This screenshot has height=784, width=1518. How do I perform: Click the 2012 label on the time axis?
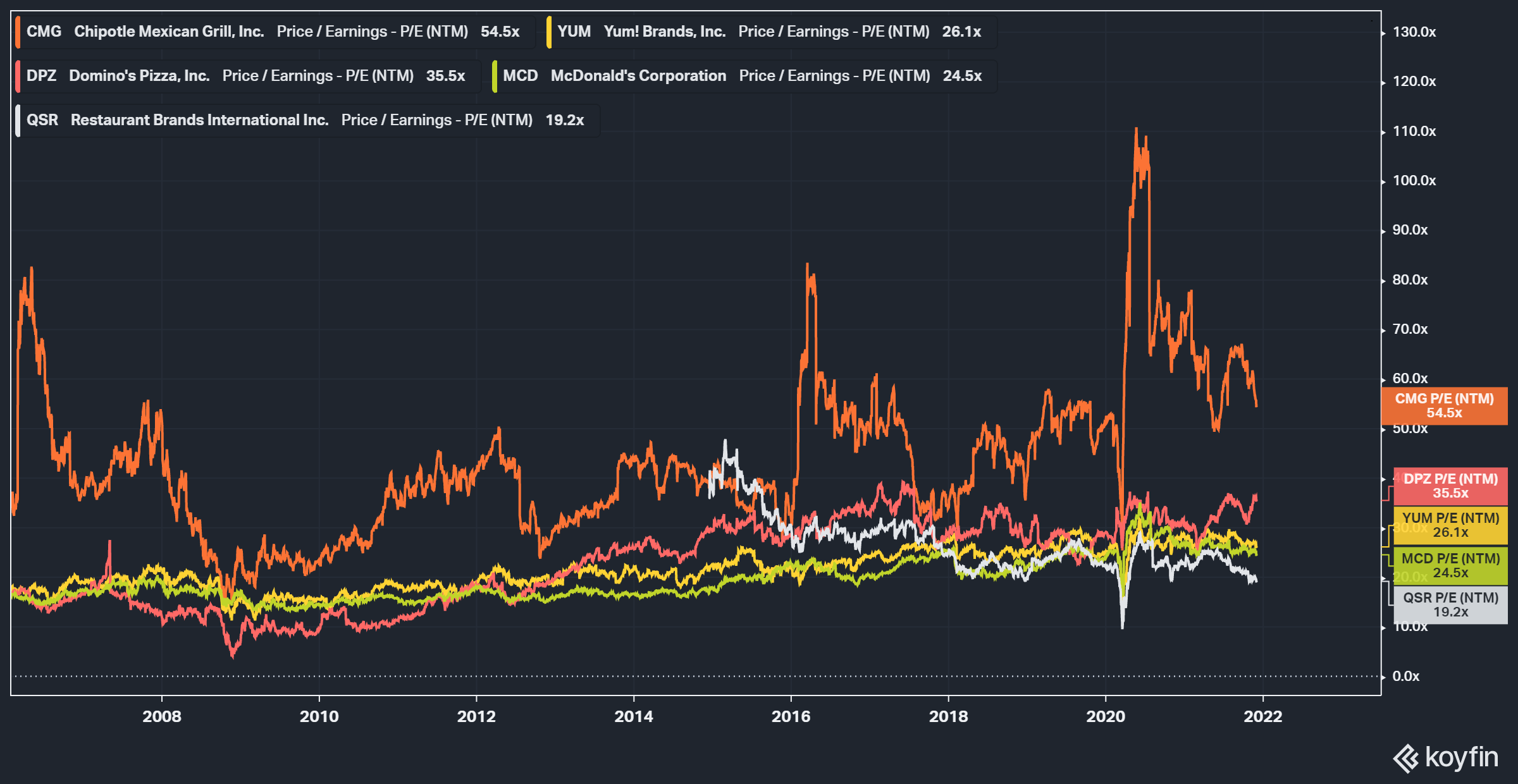(476, 716)
